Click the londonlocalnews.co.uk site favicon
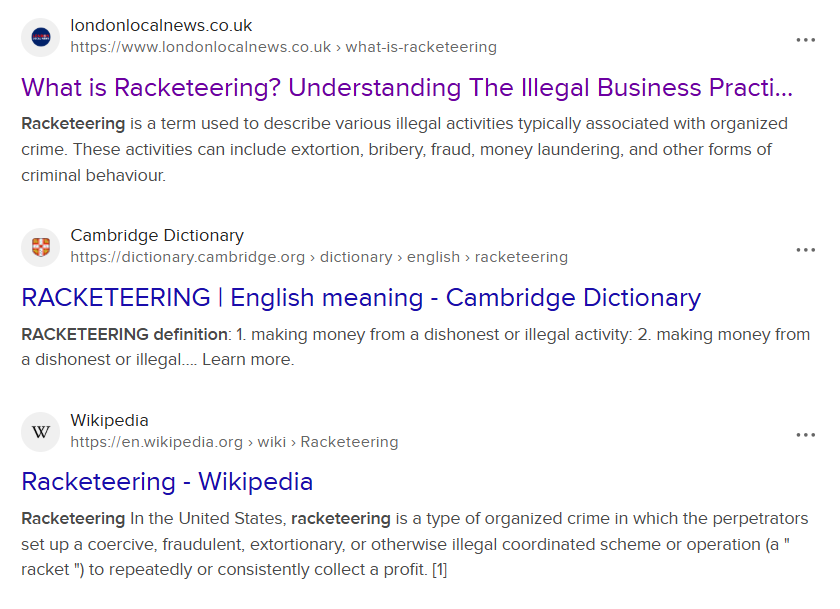Viewport: 840px width, 609px height. [x=41, y=37]
